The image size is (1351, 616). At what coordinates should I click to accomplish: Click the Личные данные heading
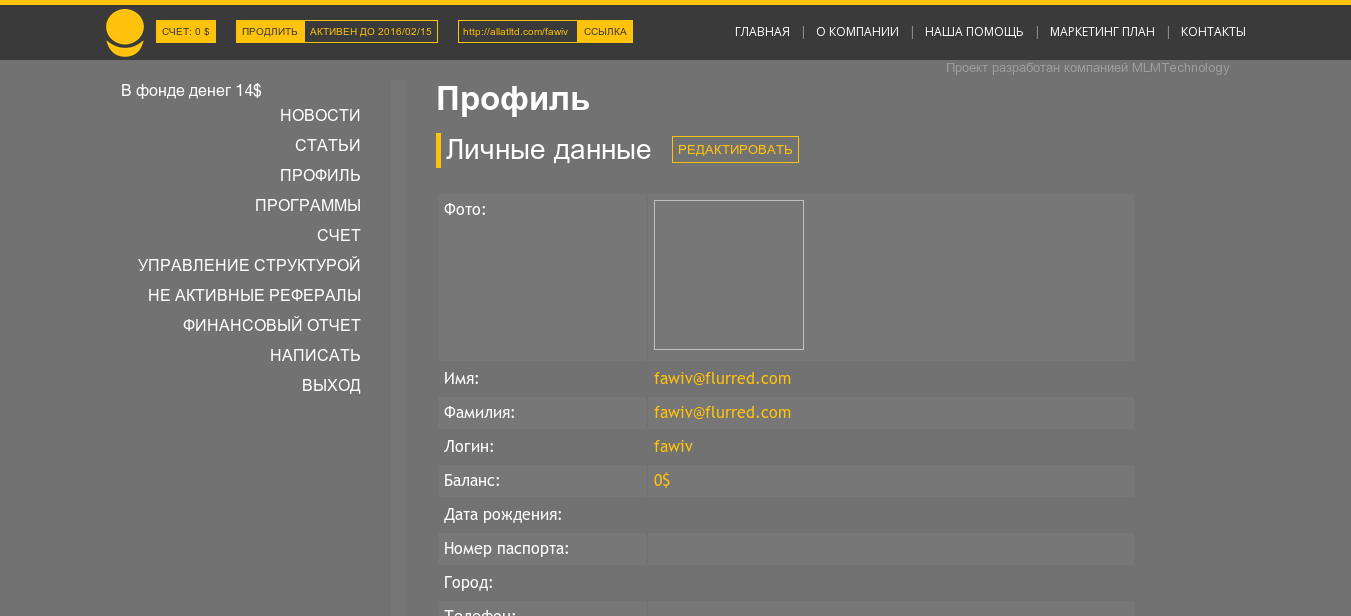(x=548, y=150)
